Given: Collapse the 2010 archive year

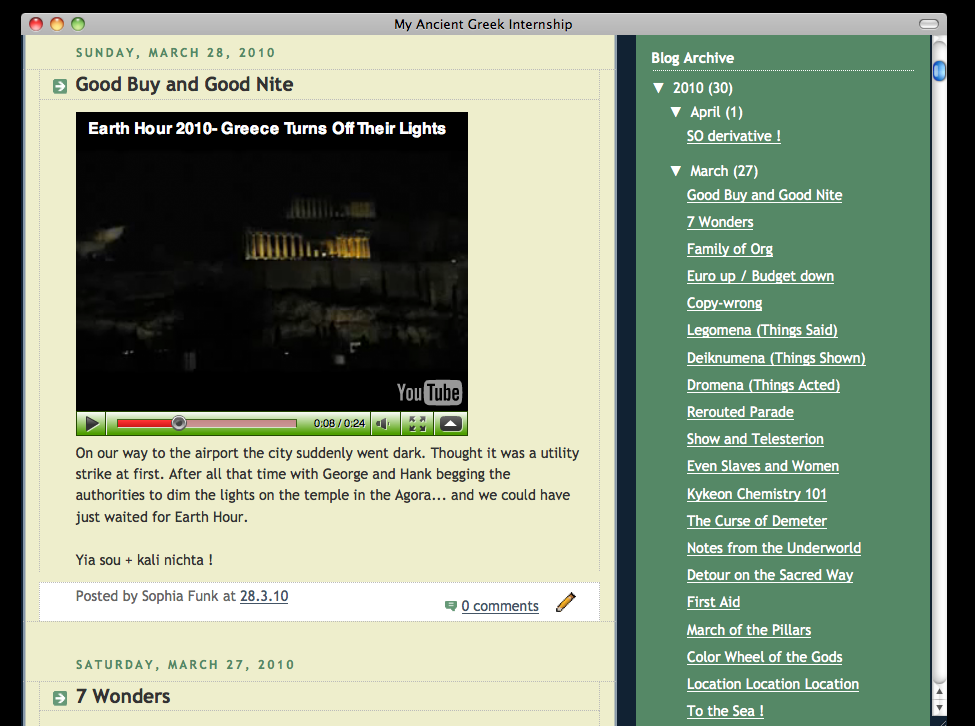Looking at the screenshot, I should click(658, 88).
